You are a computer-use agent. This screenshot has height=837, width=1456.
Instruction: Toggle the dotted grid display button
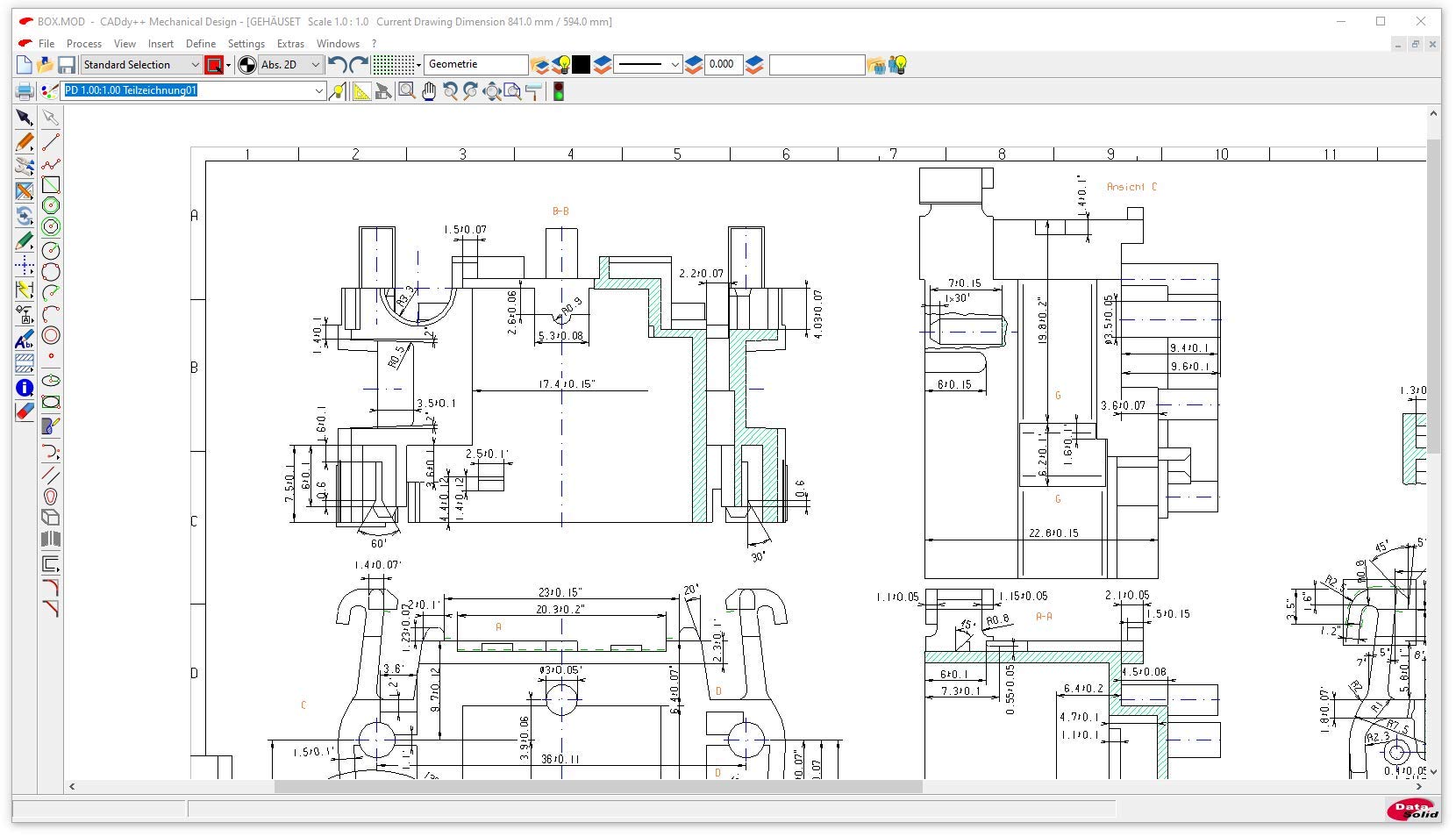point(392,65)
